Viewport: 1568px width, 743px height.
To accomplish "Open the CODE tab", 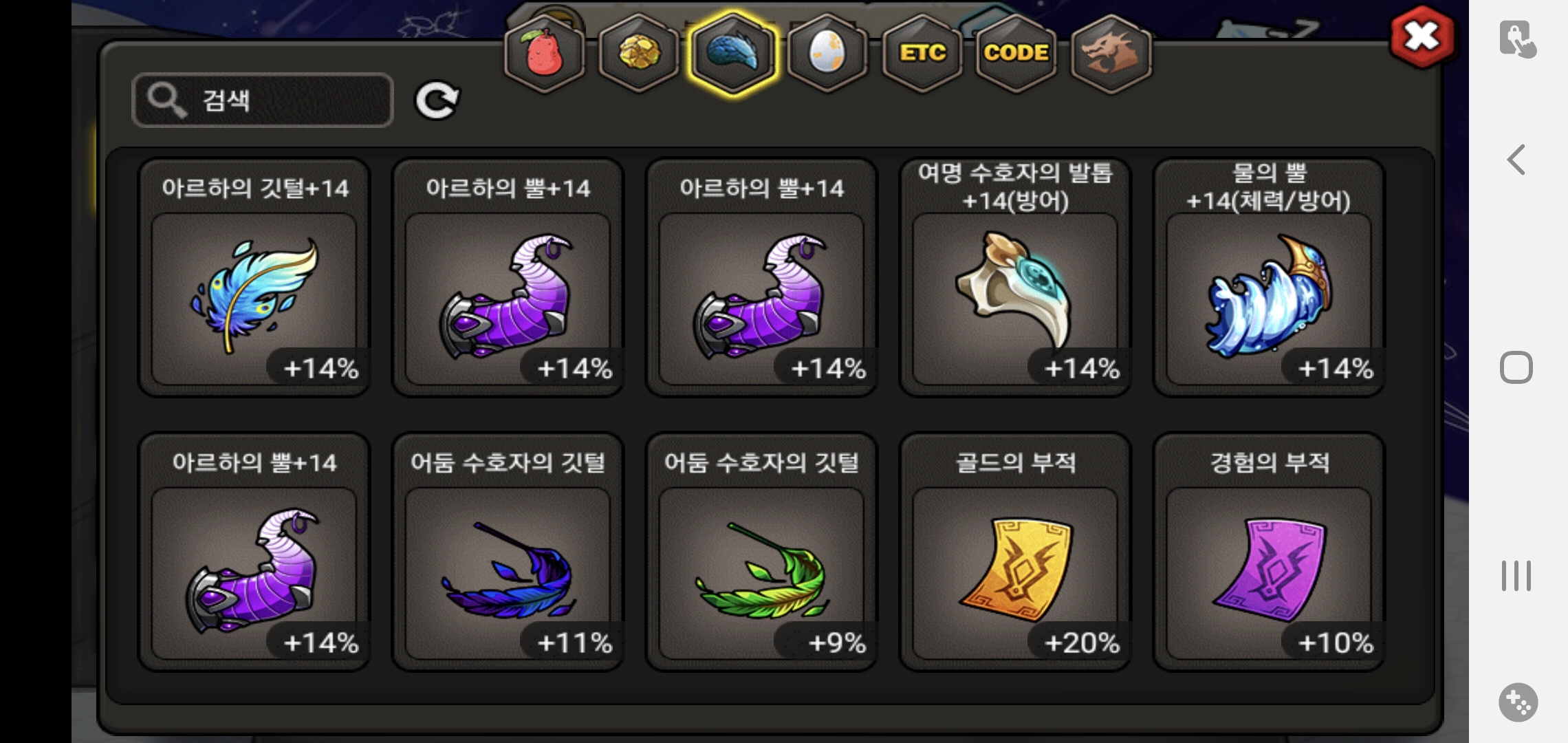I will click(x=1016, y=53).
